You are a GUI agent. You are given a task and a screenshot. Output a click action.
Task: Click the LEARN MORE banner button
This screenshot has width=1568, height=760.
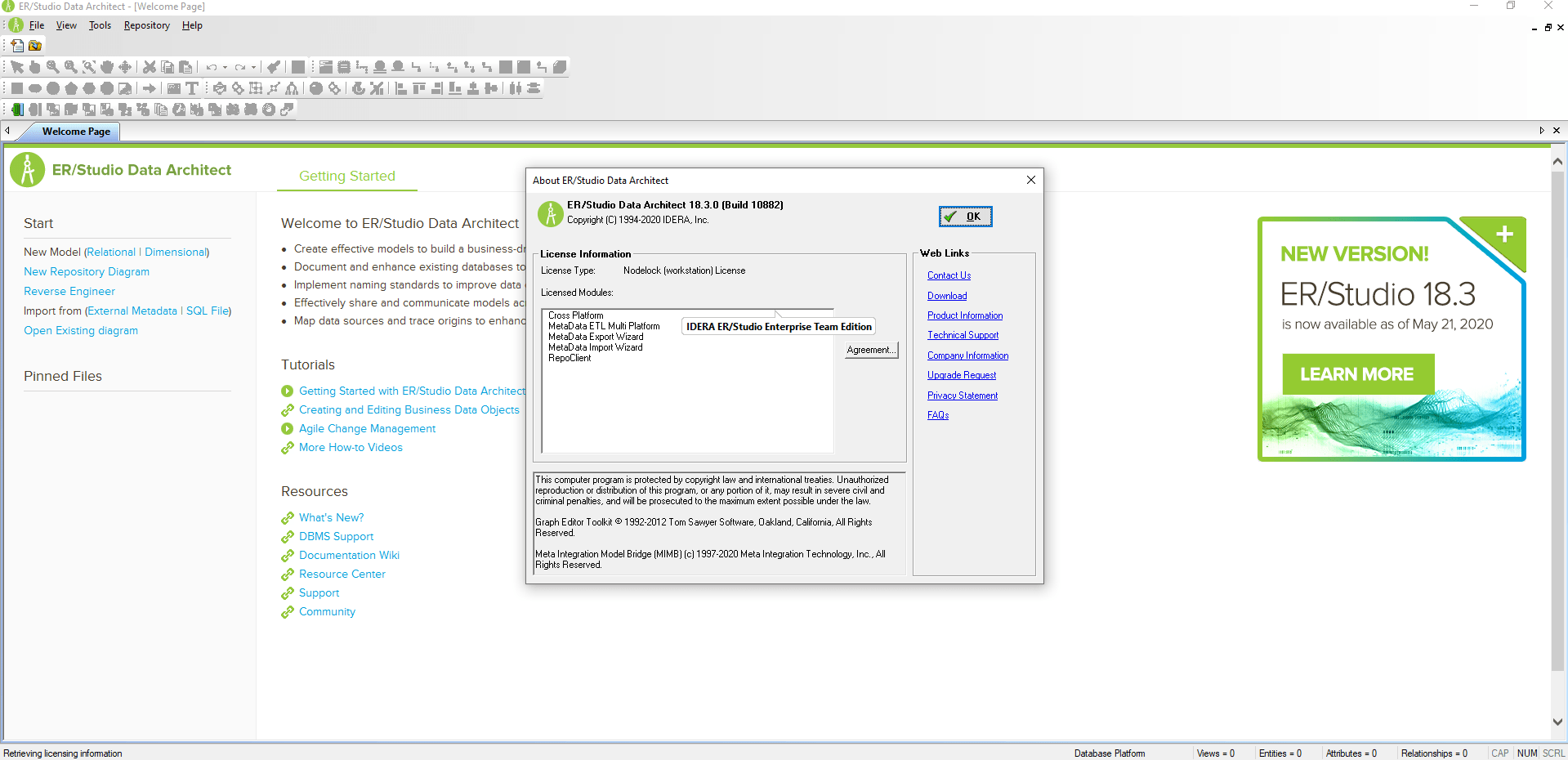(1357, 374)
